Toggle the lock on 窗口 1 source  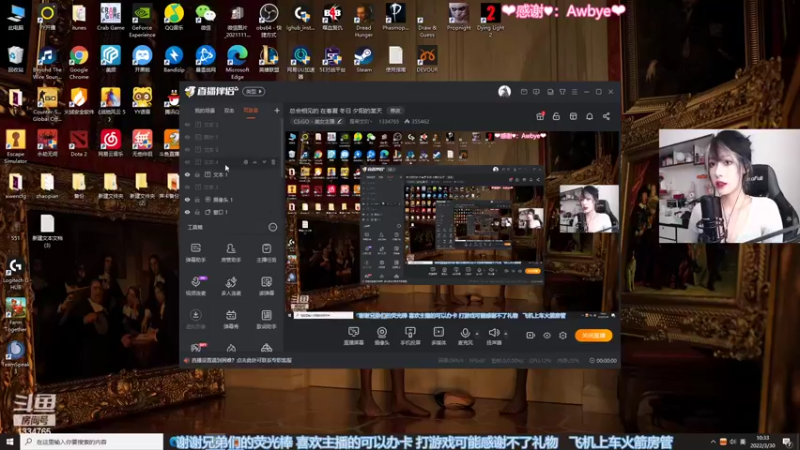(x=197, y=212)
